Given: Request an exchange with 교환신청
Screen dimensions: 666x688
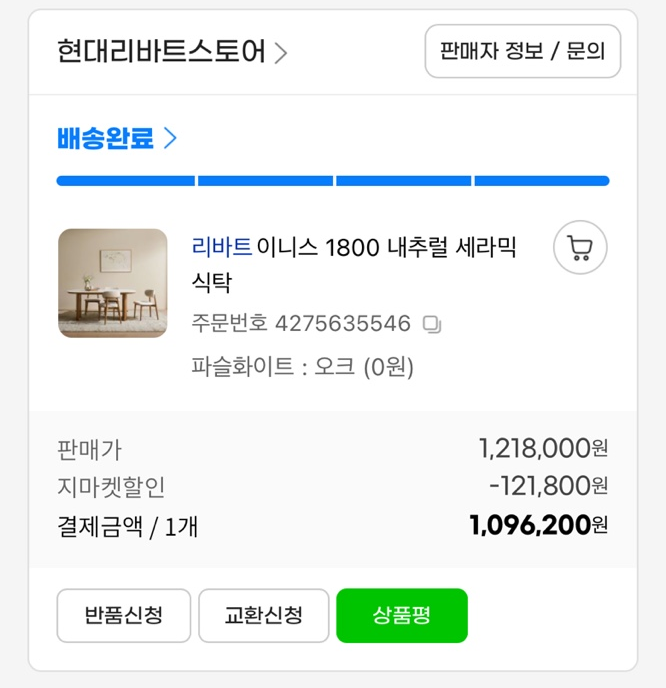Looking at the screenshot, I should [263, 615].
